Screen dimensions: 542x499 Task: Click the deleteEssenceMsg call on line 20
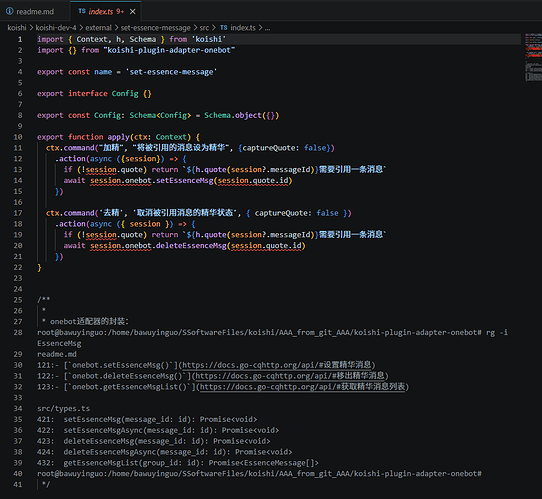click(191, 245)
